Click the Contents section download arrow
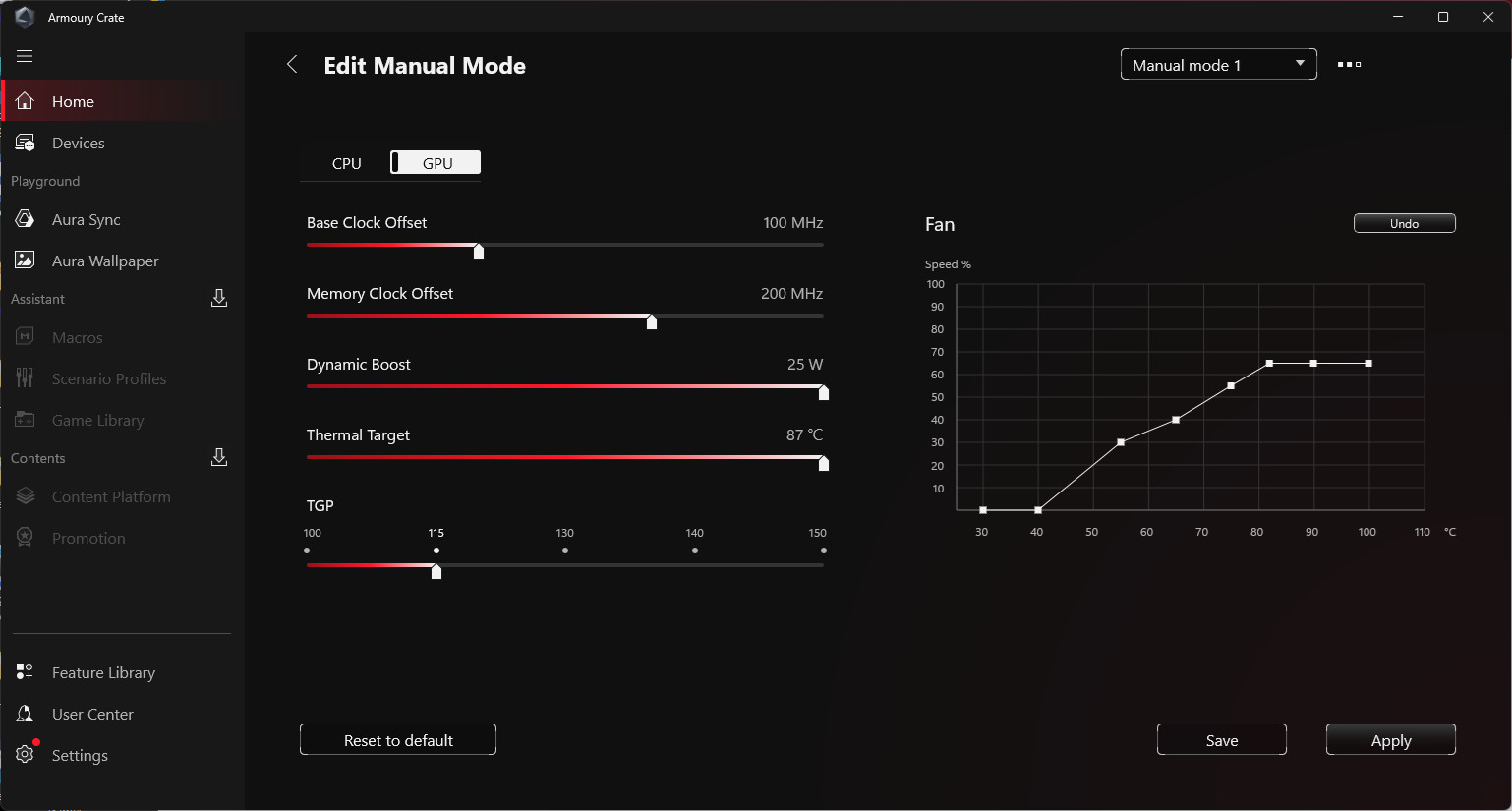 219,457
